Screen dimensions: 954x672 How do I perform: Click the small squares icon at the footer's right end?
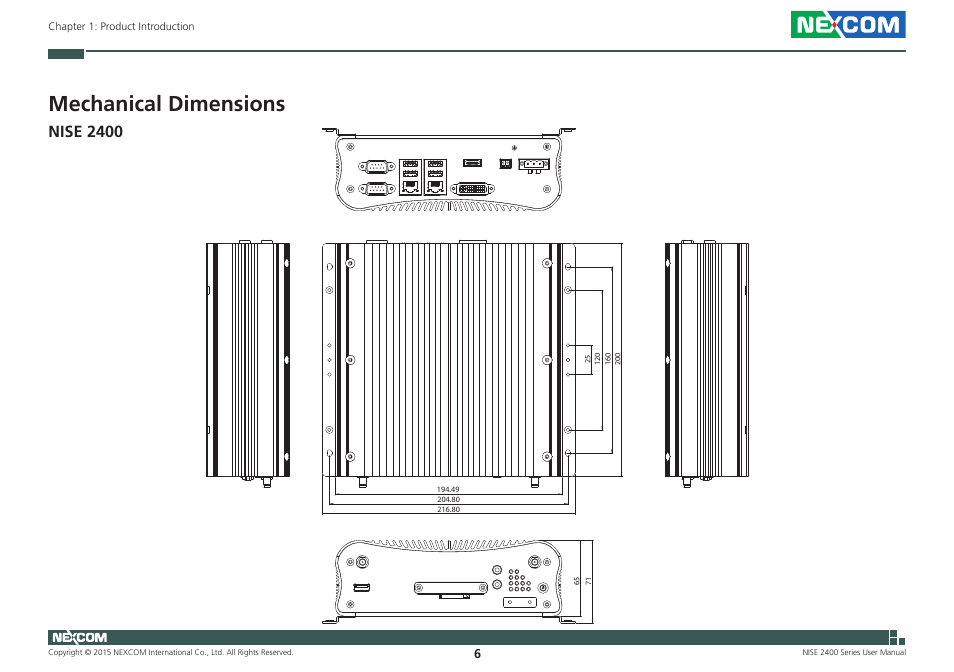(x=897, y=637)
